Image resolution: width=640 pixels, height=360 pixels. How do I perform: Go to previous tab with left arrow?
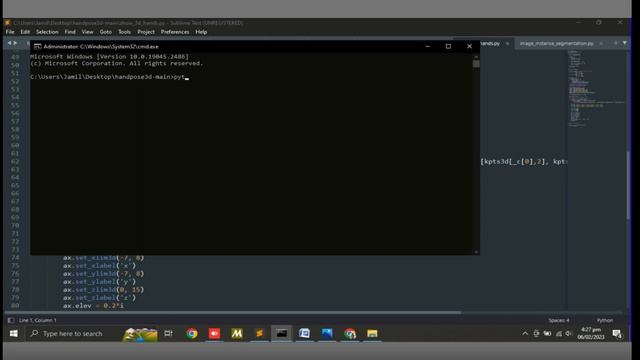pyautogui.click(x=9, y=43)
